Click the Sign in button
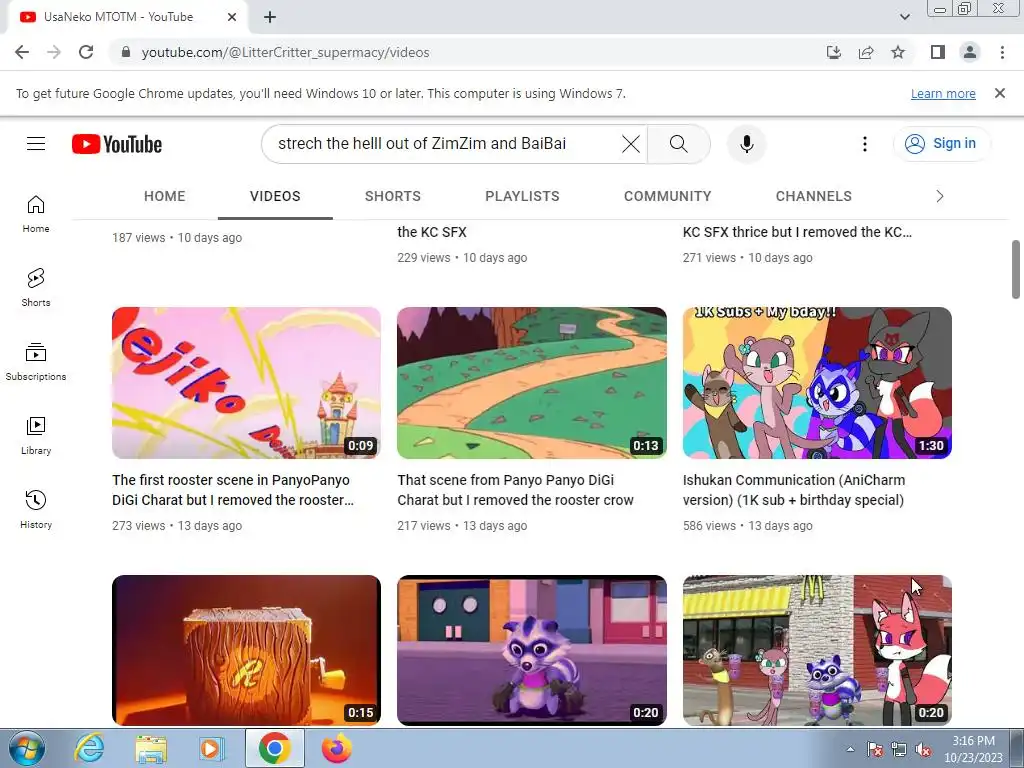This screenshot has height=768, width=1024. click(941, 144)
